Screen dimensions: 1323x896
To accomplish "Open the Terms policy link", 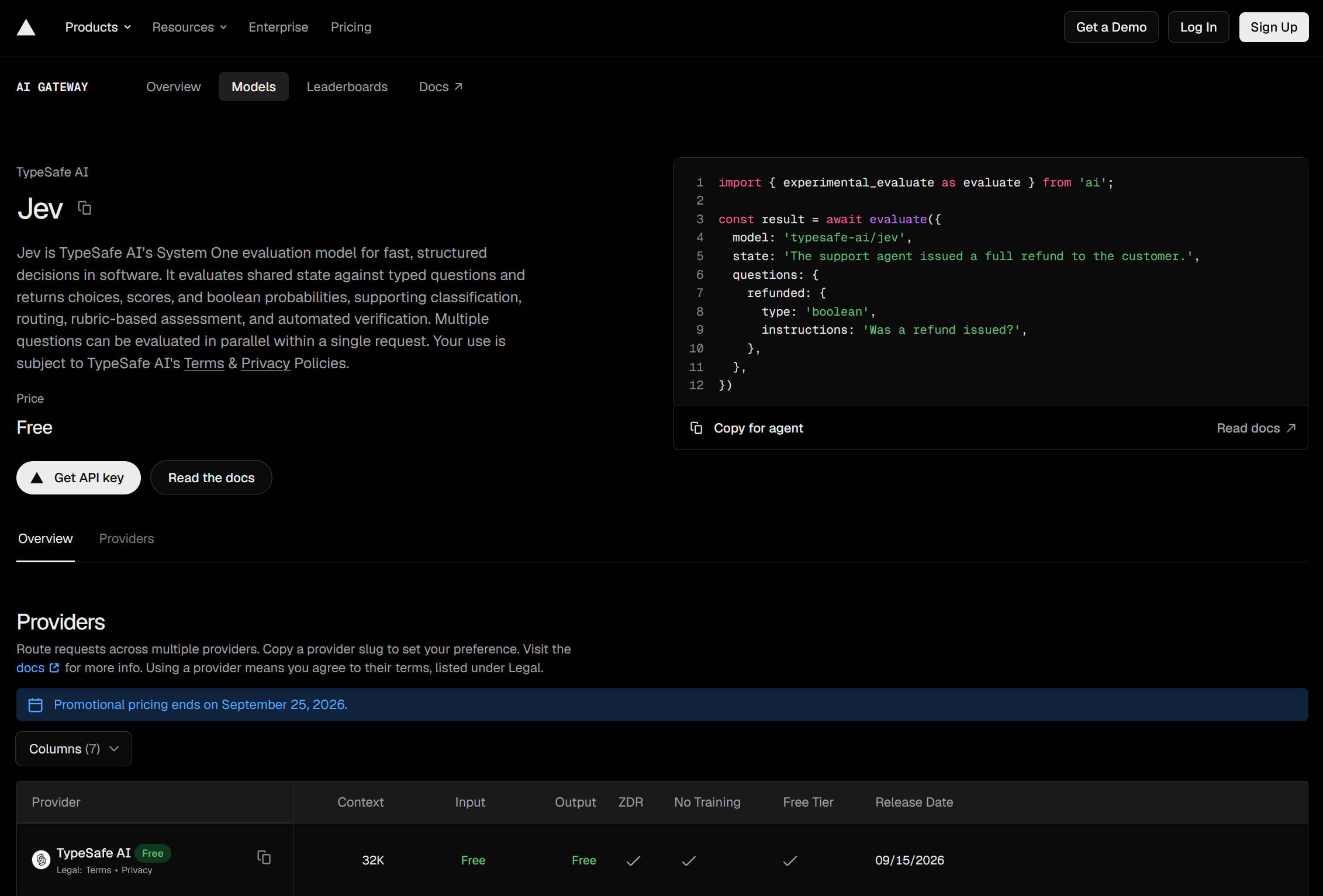I will pyautogui.click(x=204, y=364).
